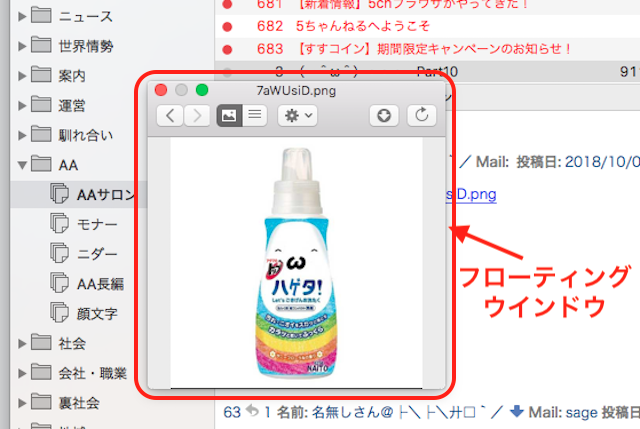Open the .png image link in the post

pyautogui.click(x=471, y=195)
